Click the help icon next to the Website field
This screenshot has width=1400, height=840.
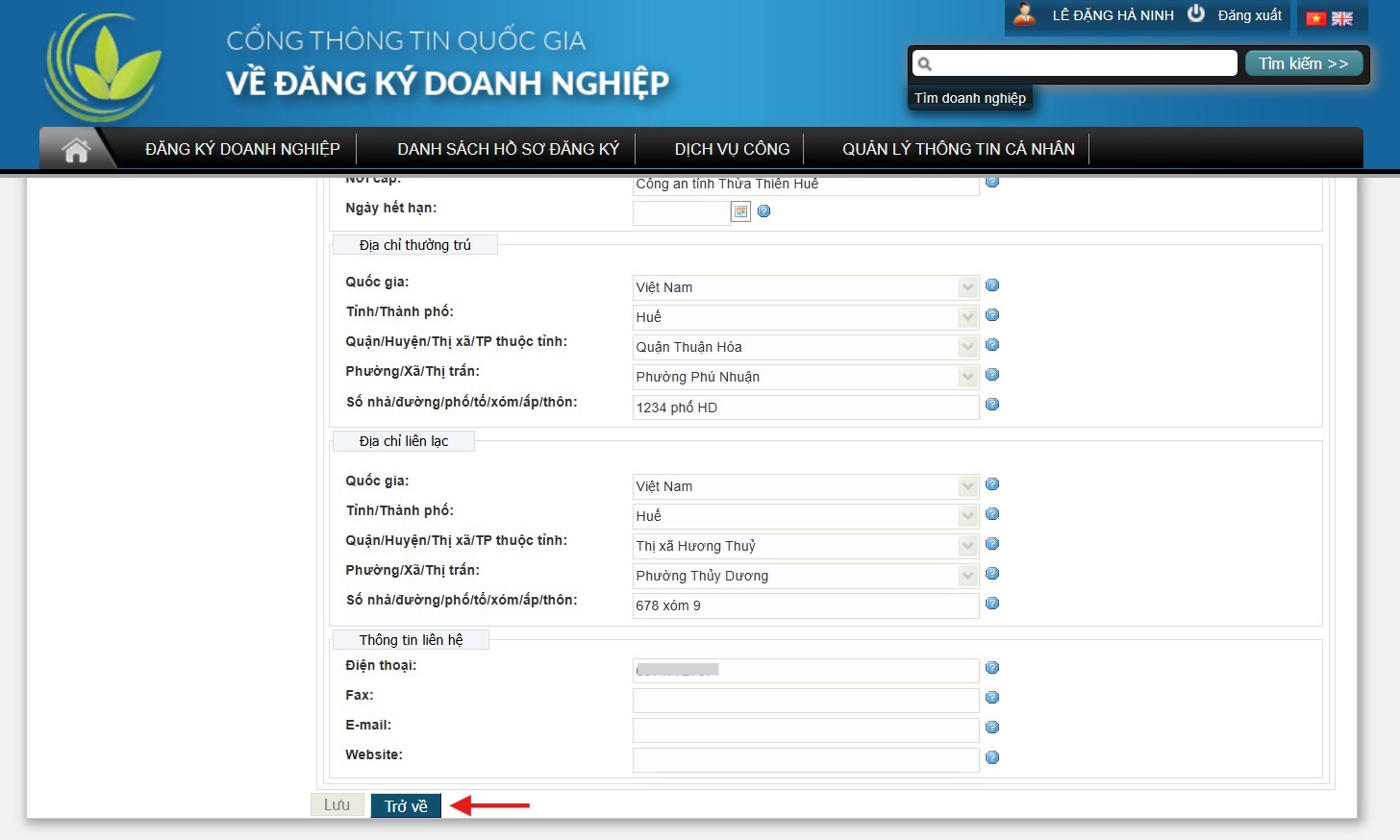click(992, 757)
